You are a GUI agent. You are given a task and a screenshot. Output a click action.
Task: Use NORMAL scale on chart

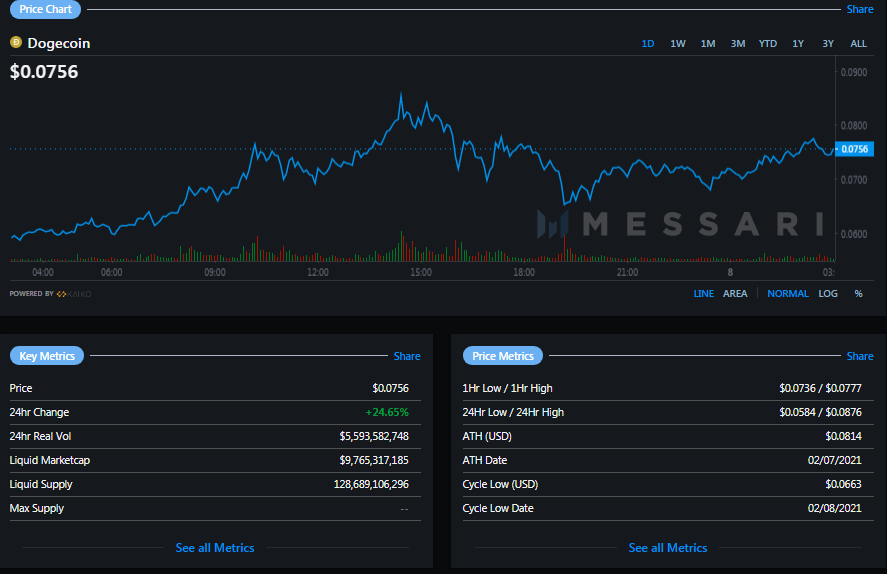(787, 294)
